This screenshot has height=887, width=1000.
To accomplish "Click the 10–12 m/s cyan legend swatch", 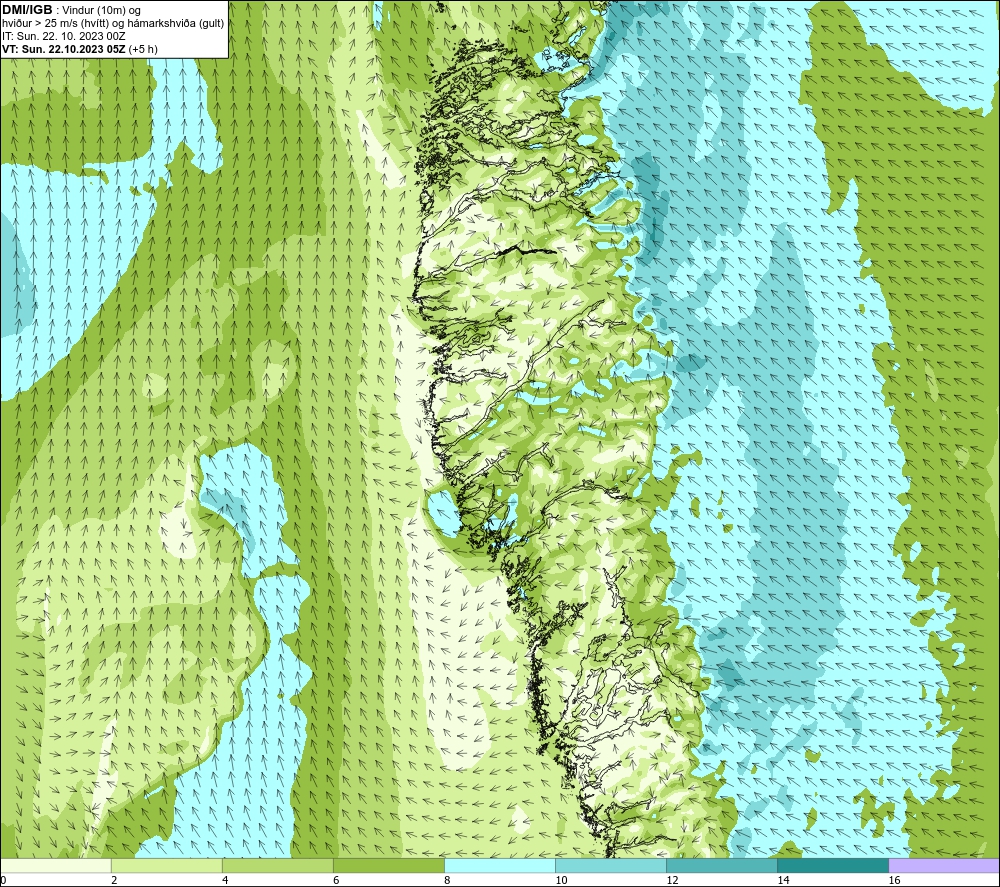I will (611, 866).
